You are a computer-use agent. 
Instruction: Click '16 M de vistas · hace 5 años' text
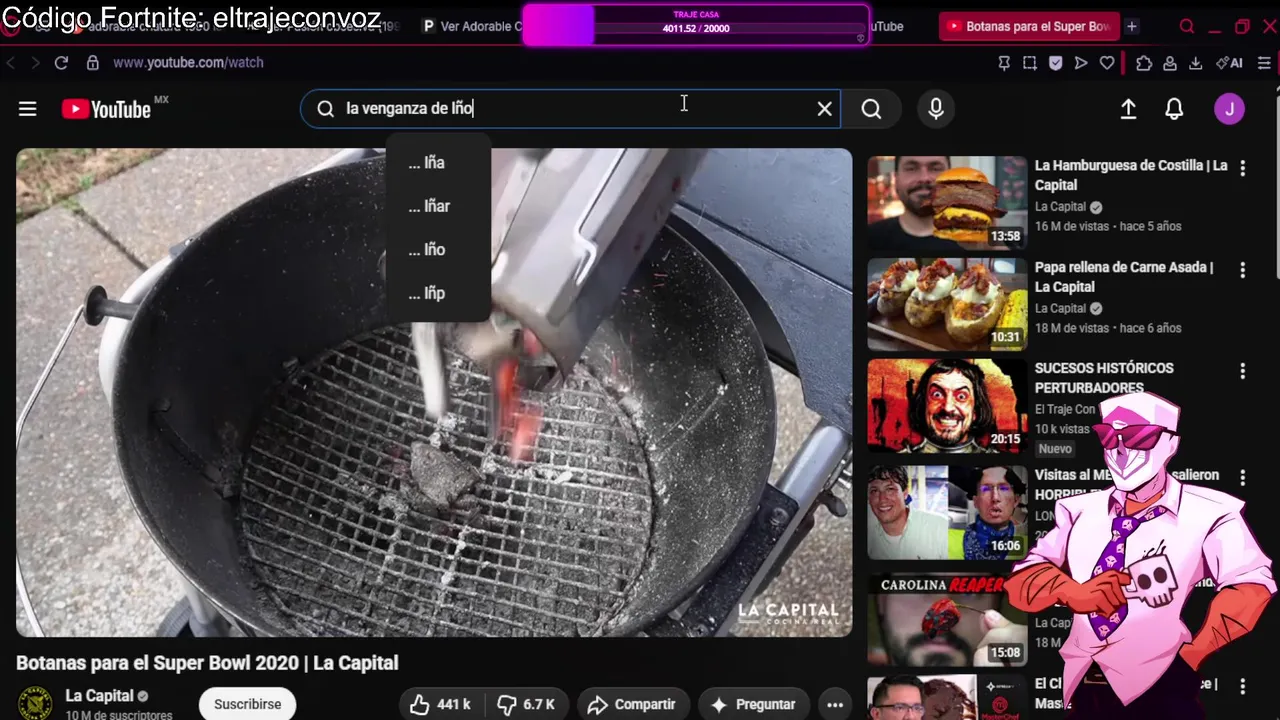pos(1108,226)
